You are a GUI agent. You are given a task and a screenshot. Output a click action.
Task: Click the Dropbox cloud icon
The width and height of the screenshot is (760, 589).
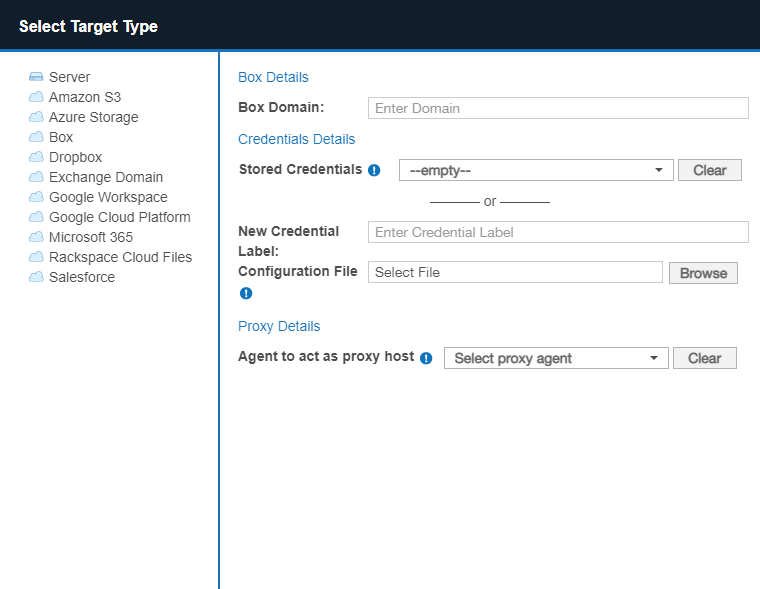[36, 157]
